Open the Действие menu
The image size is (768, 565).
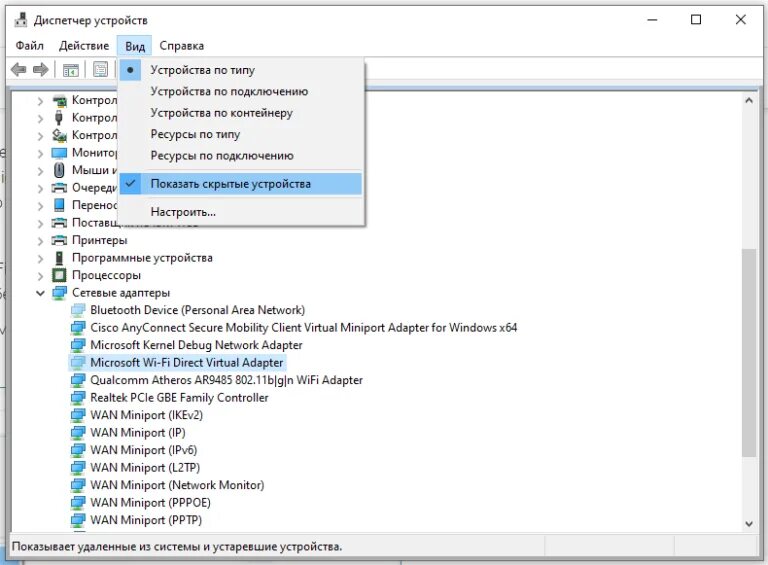(84, 46)
